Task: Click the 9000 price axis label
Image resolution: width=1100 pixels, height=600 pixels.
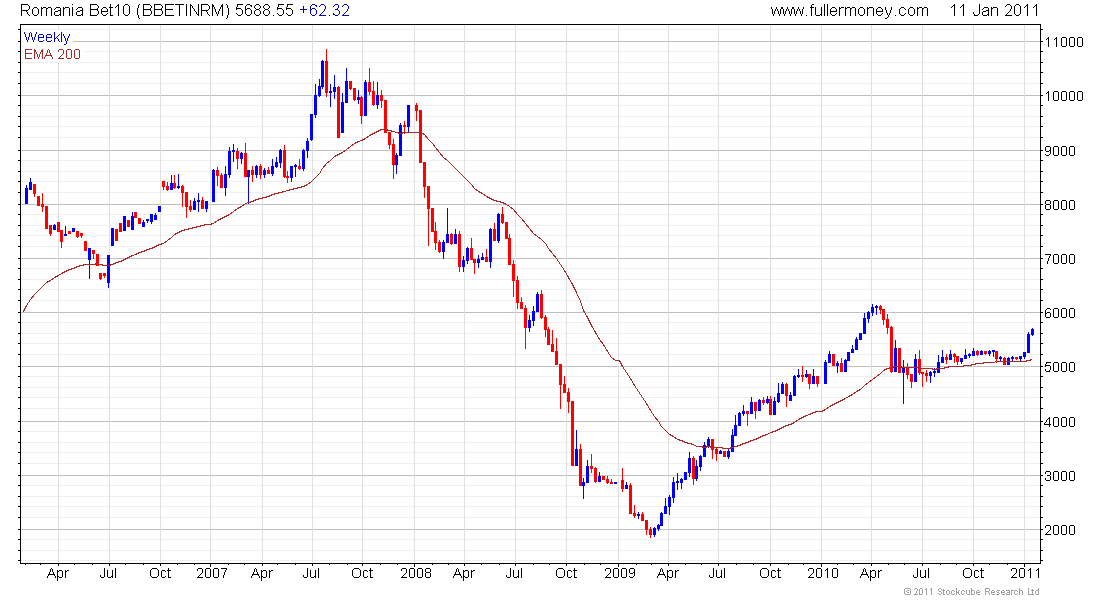Action: pos(1060,151)
